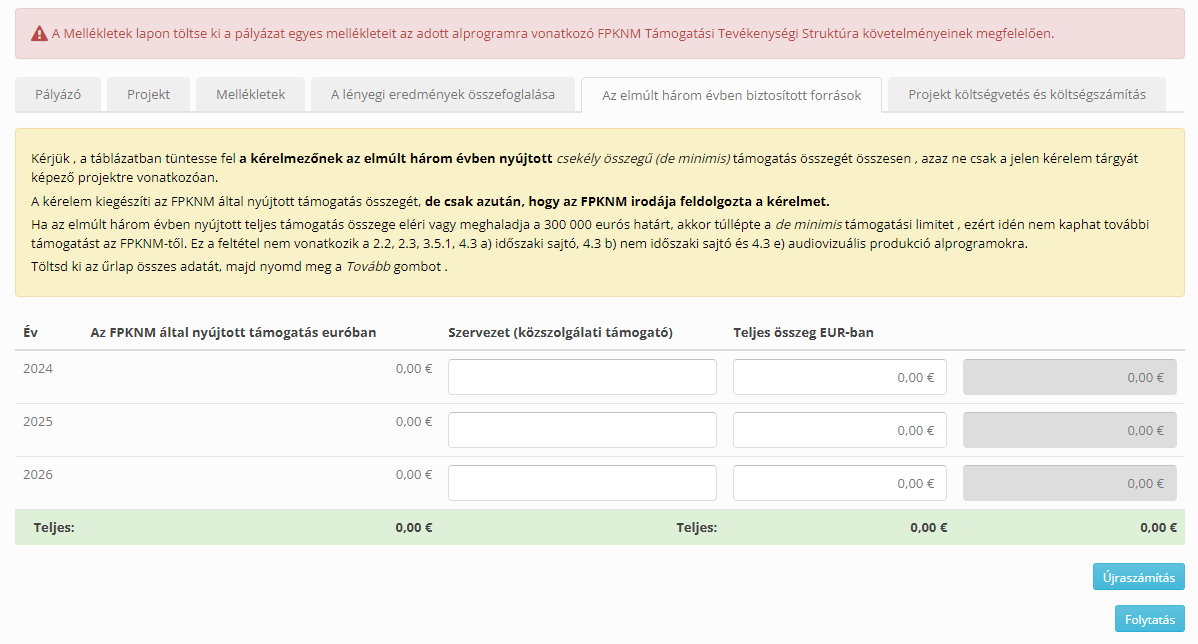Click the gray read-only total for 2024
Screen dimensions: 1198x644
click(x=1069, y=377)
